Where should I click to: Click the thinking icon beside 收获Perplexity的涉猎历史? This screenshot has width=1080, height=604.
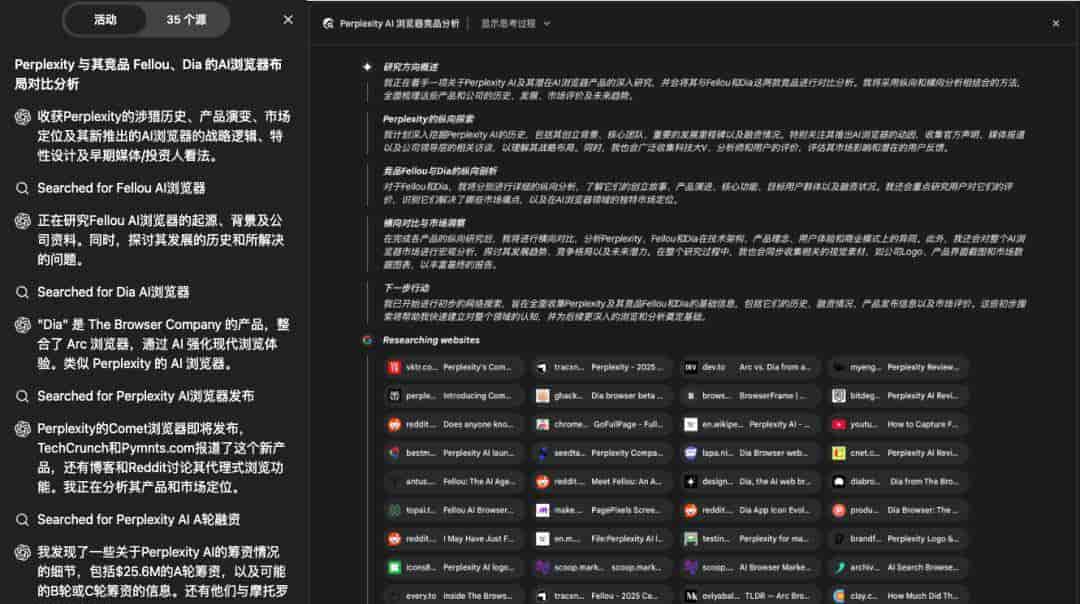click(23, 117)
